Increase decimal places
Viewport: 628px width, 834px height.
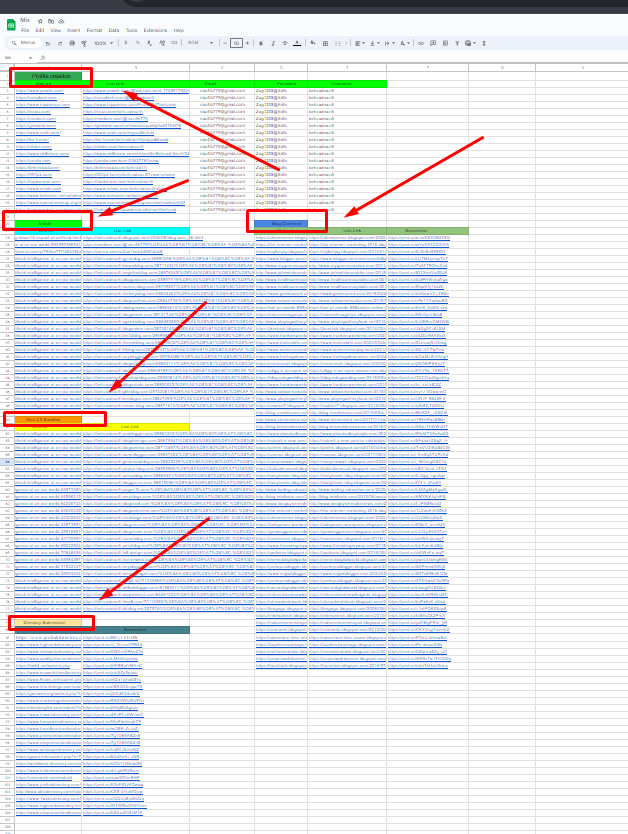tap(162, 43)
